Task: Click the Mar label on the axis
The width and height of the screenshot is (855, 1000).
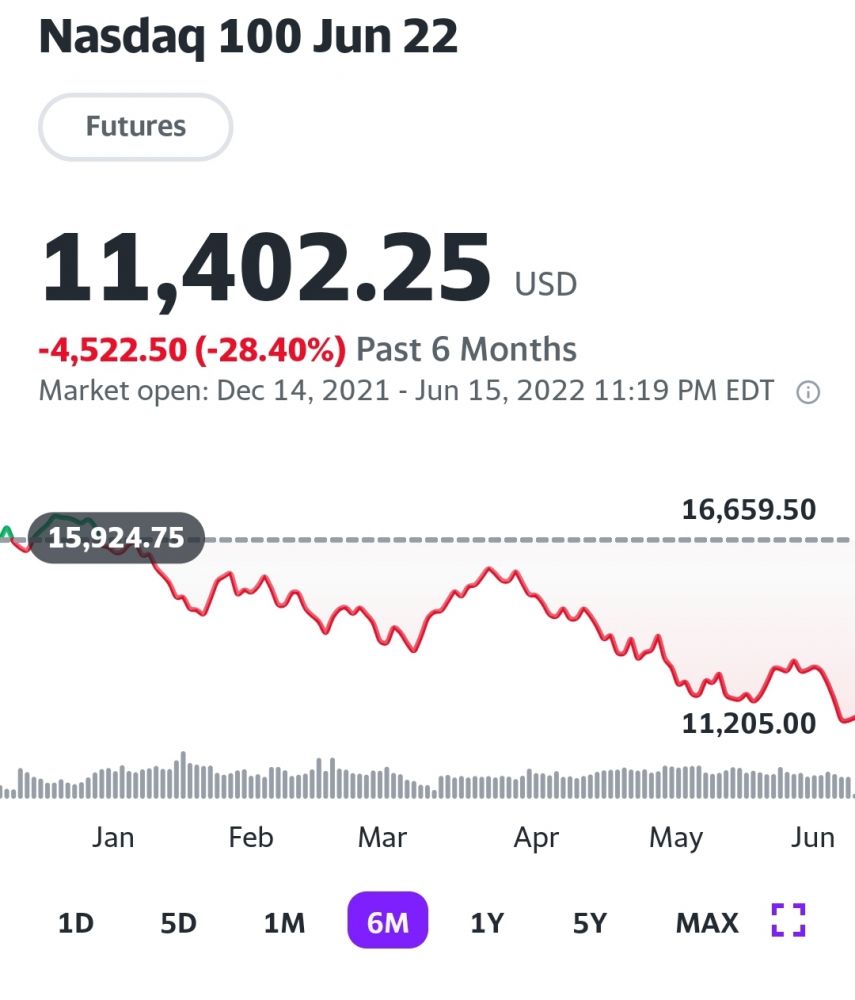Action: (x=382, y=837)
